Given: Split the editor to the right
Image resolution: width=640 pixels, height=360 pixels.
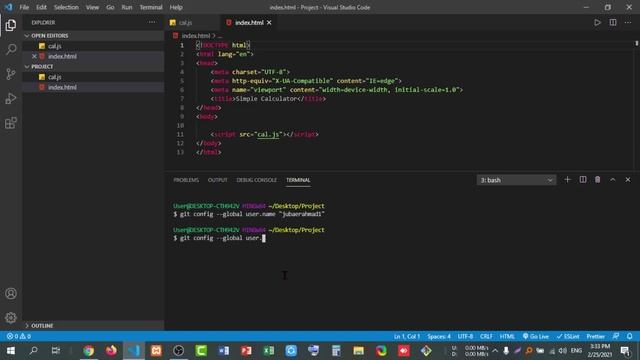Looking at the screenshot, I should 613,22.
